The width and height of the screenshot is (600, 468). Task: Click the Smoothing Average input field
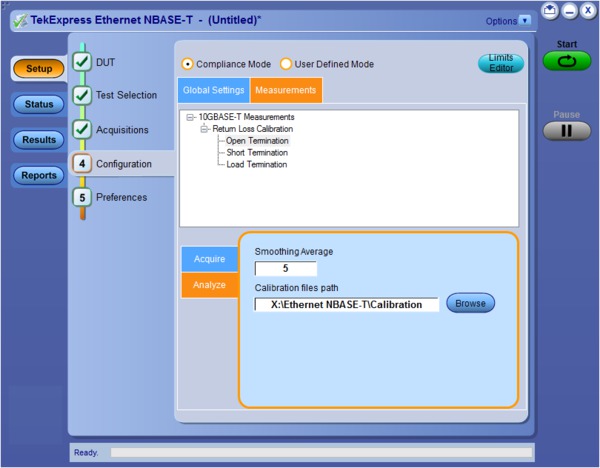[286, 268]
